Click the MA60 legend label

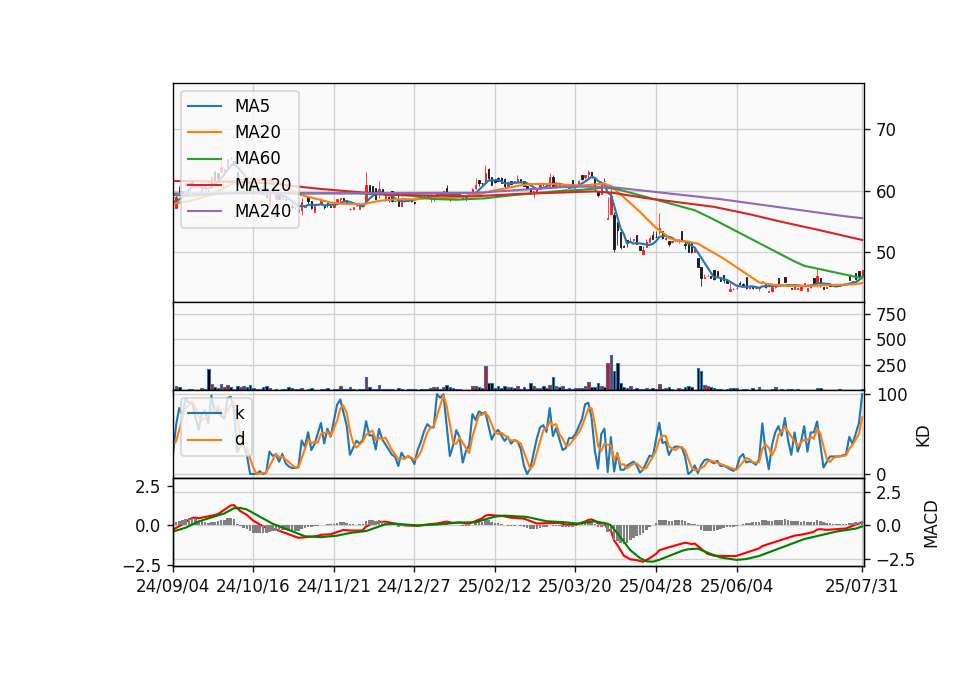click(257, 159)
